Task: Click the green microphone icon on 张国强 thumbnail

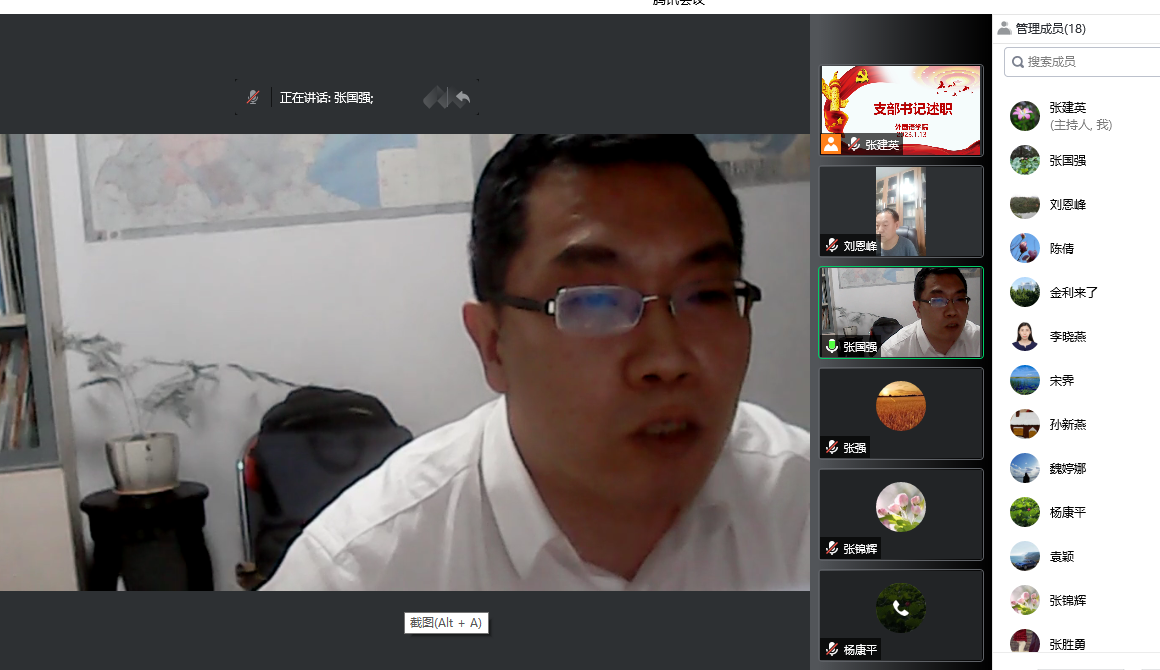Action: [832, 347]
